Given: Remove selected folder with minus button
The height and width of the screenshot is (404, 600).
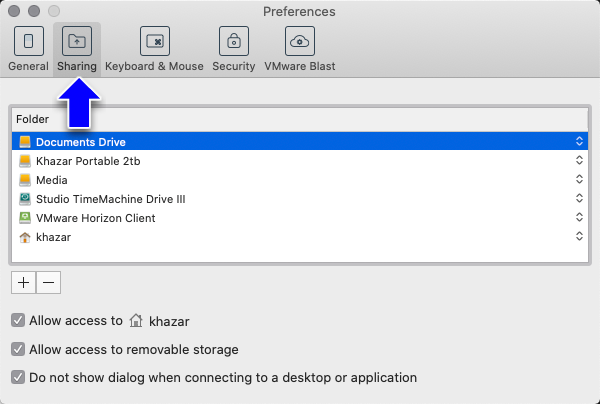Looking at the screenshot, I should point(49,283).
